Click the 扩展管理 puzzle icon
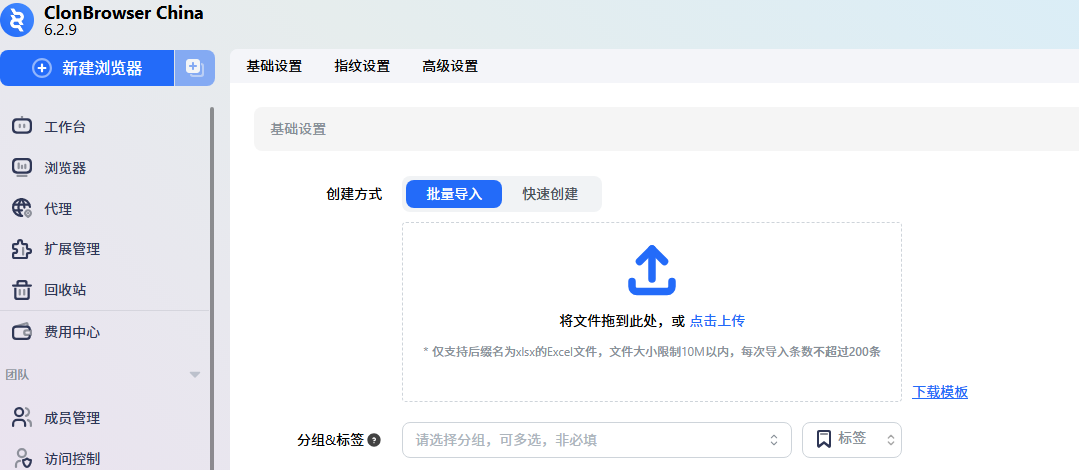Image resolution: width=1079 pixels, height=470 pixels. (22, 249)
